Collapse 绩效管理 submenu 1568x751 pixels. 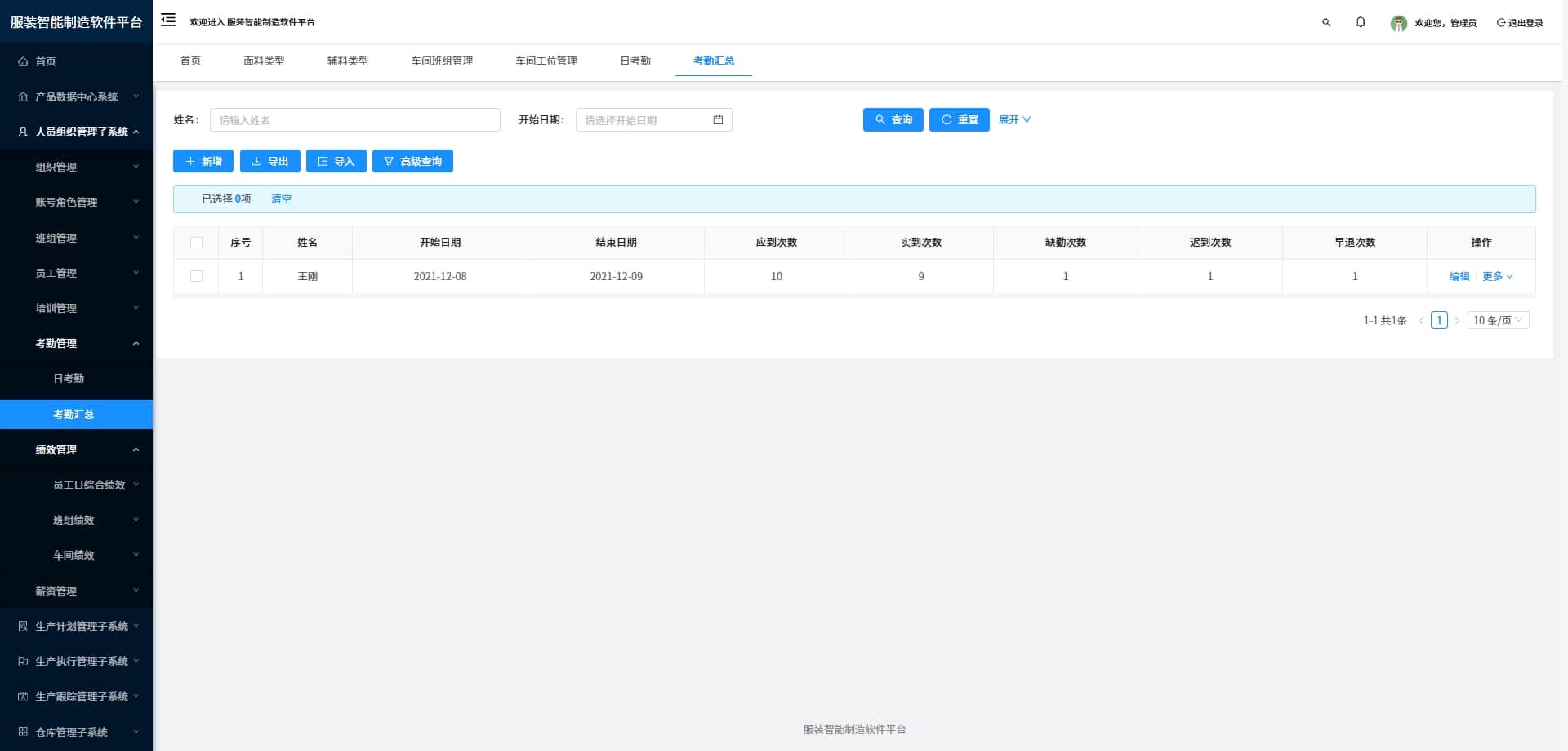pyautogui.click(x=76, y=449)
